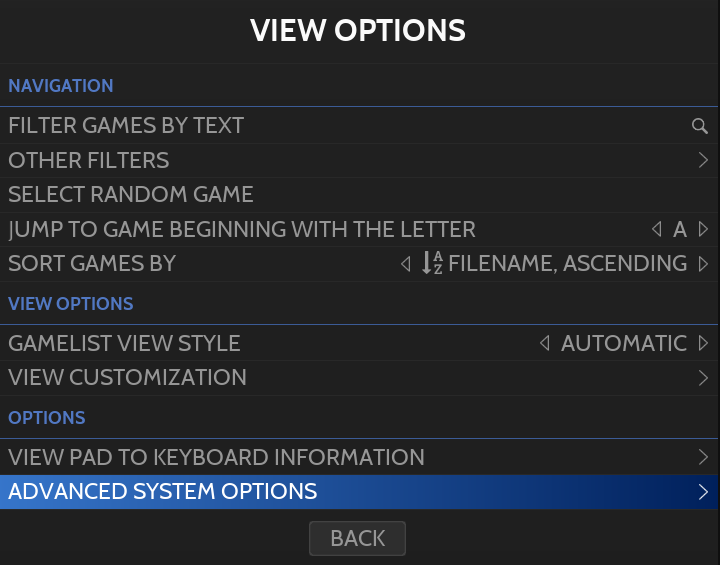720x565 pixels.
Task: Choose Select Random Game
Action: pyautogui.click(x=131, y=194)
